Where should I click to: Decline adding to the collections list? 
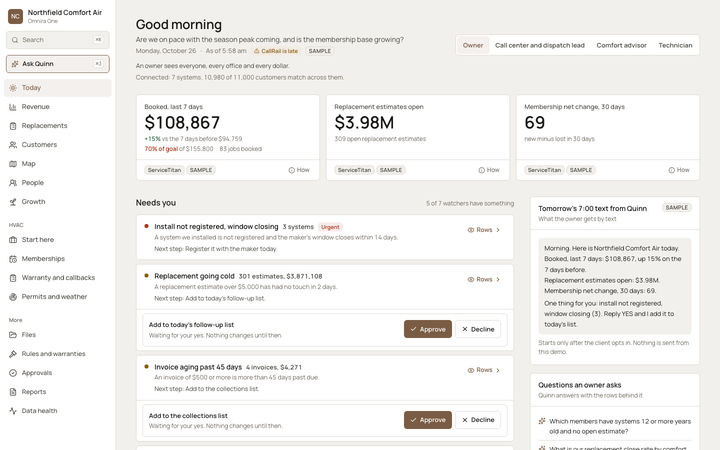(478, 420)
